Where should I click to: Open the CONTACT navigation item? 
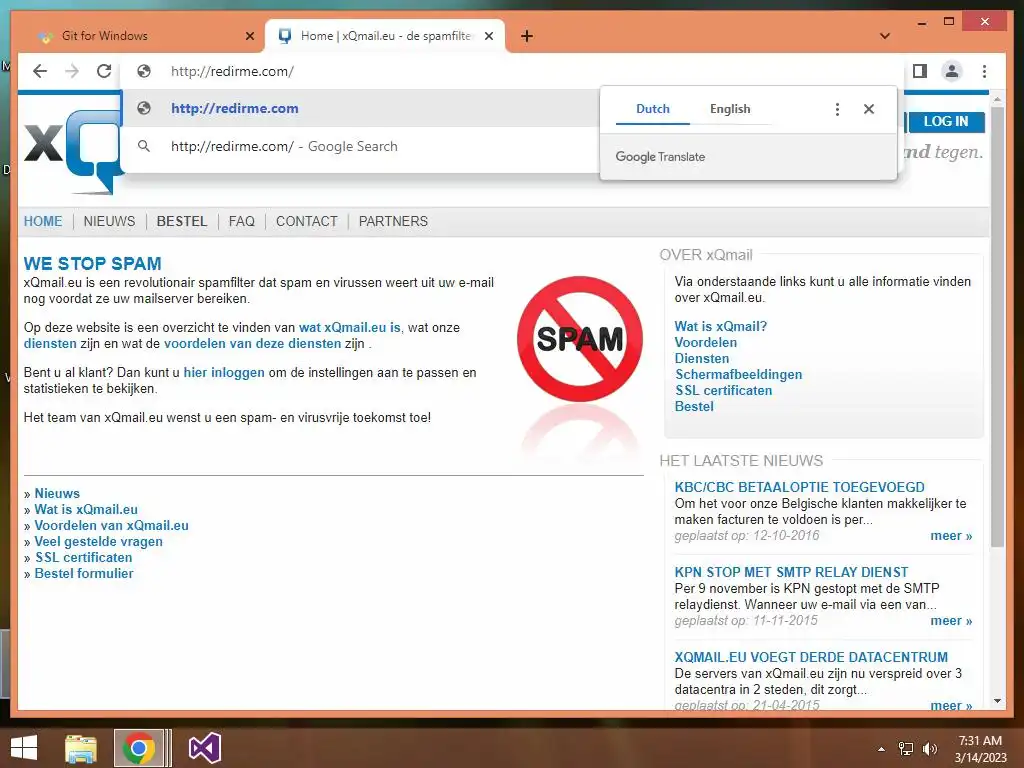[306, 221]
